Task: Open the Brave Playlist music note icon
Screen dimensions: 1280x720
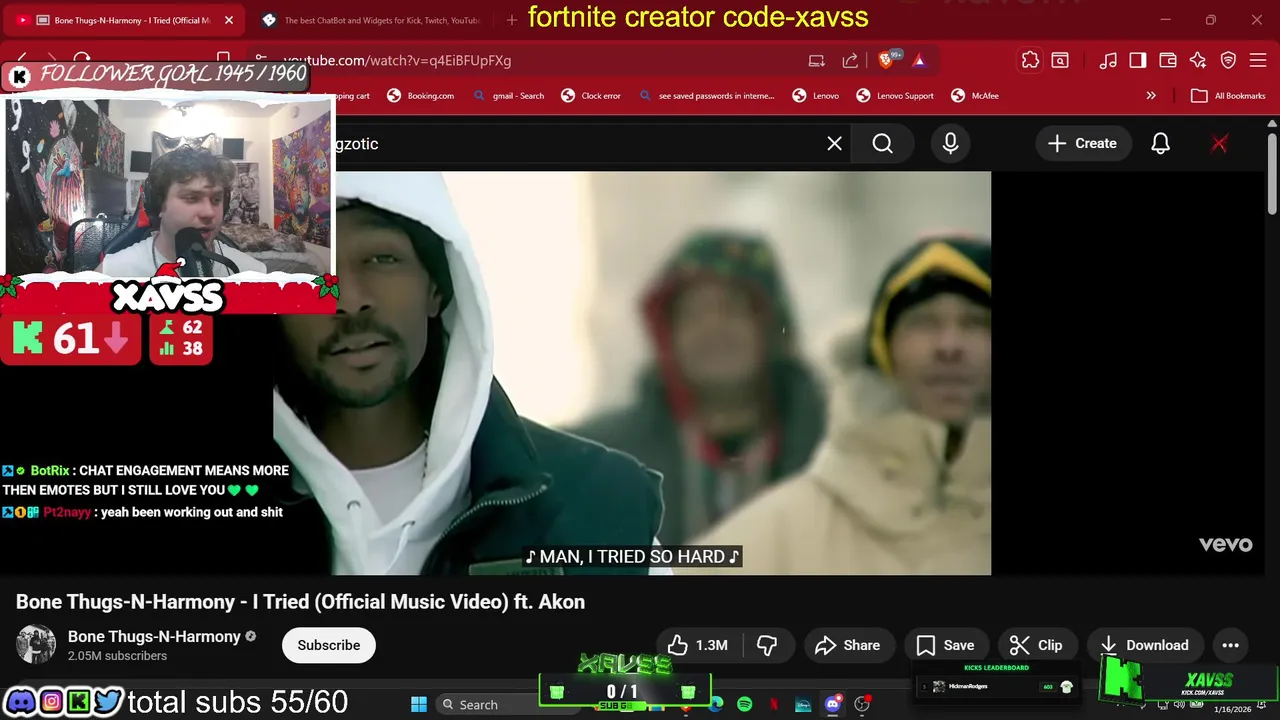Action: [1108, 61]
